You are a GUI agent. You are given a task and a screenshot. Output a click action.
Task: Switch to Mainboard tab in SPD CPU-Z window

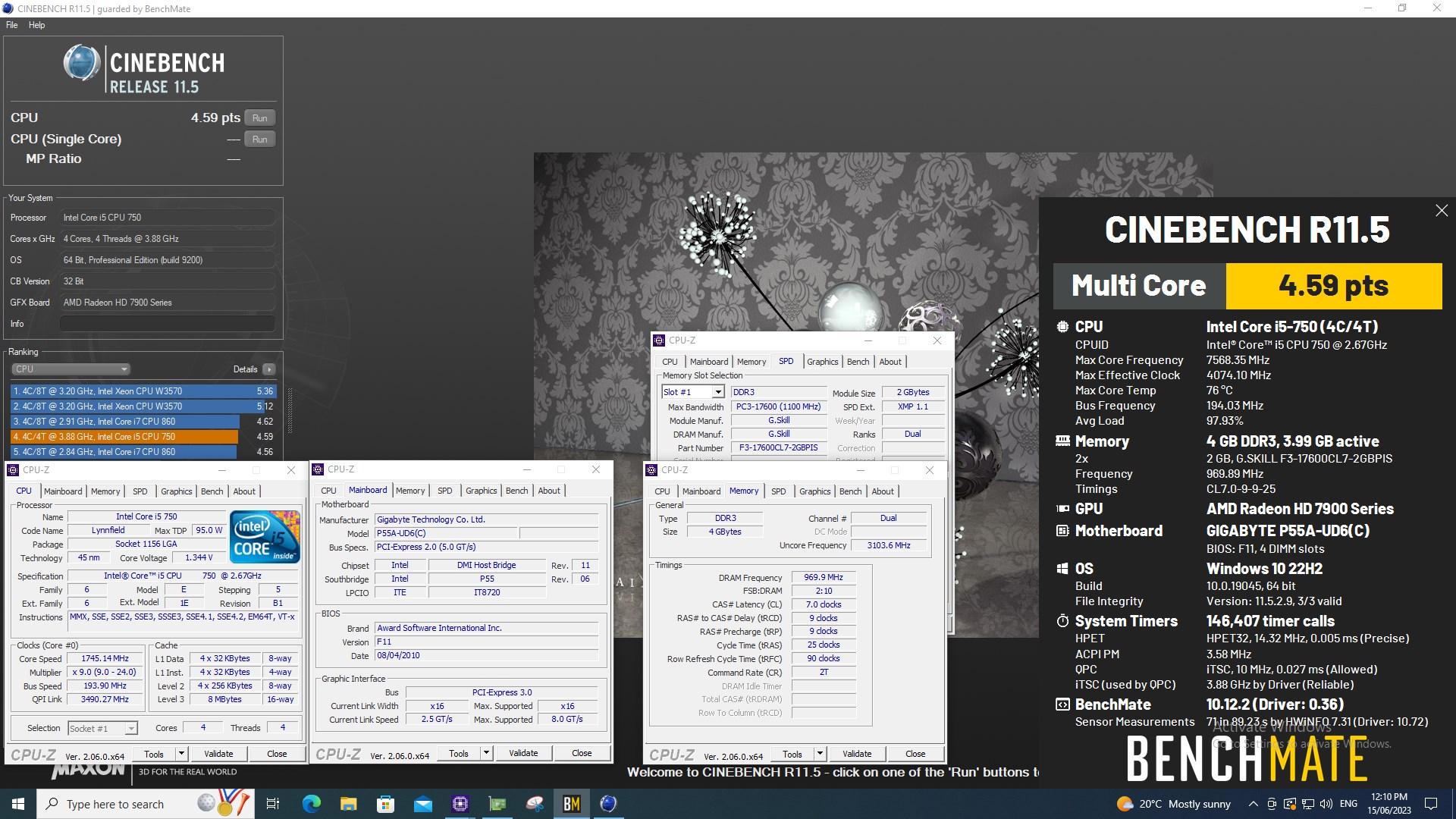tap(708, 362)
